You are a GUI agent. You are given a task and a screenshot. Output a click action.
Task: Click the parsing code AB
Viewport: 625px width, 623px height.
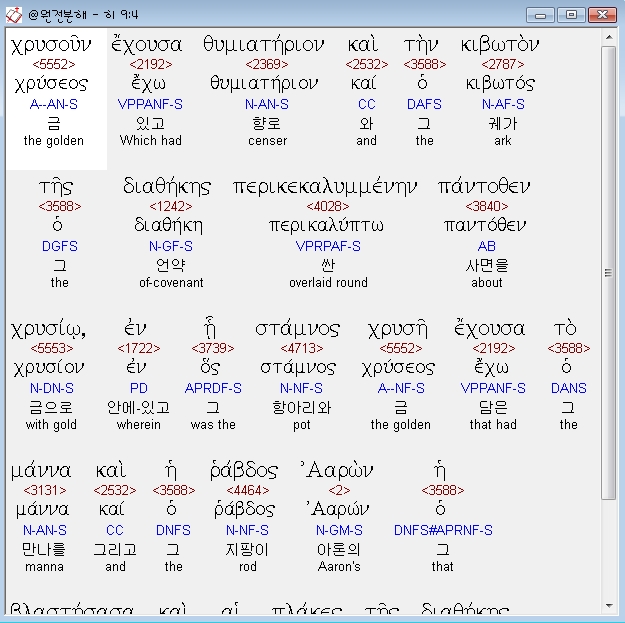click(487, 246)
